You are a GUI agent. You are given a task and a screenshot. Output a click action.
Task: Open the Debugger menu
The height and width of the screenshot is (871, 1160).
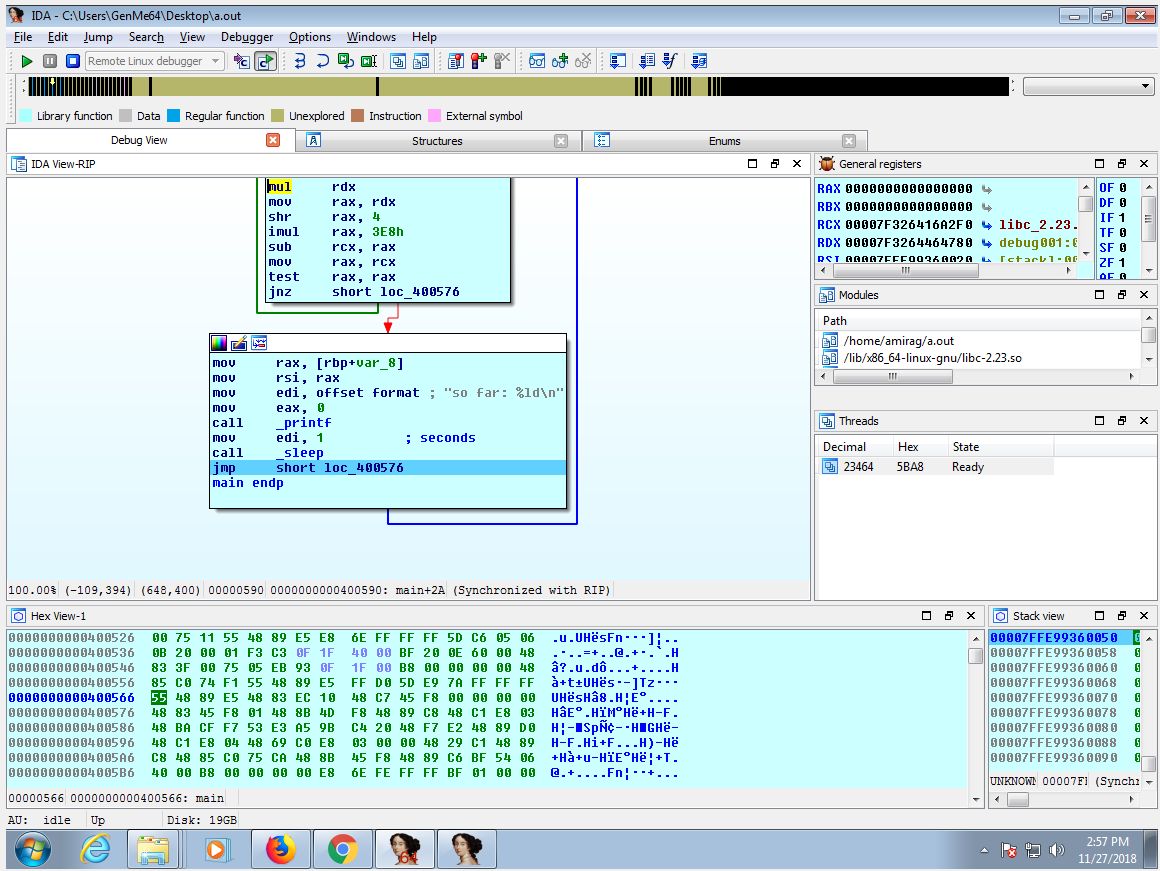pos(247,37)
